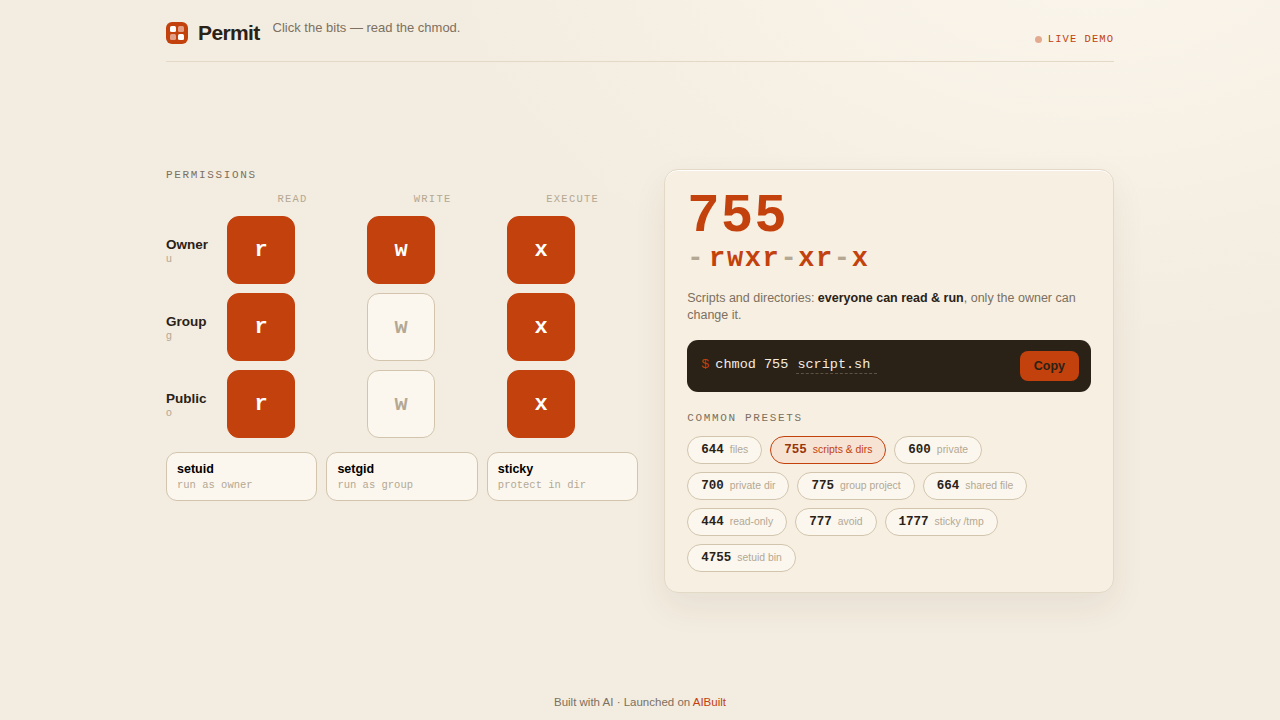This screenshot has width=1280, height=720.
Task: Click the Owner row label
Action: tap(187, 244)
